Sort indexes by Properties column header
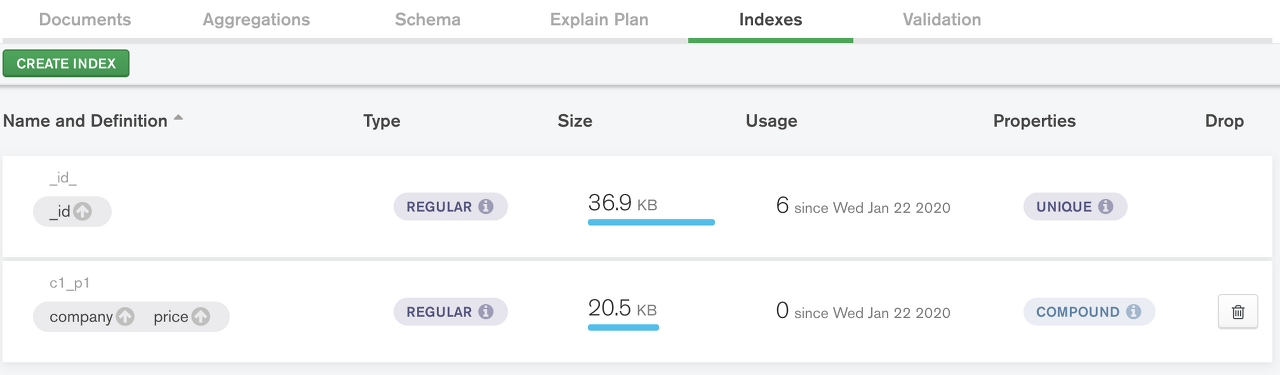Image resolution: width=1280 pixels, height=375 pixels. tap(1034, 121)
